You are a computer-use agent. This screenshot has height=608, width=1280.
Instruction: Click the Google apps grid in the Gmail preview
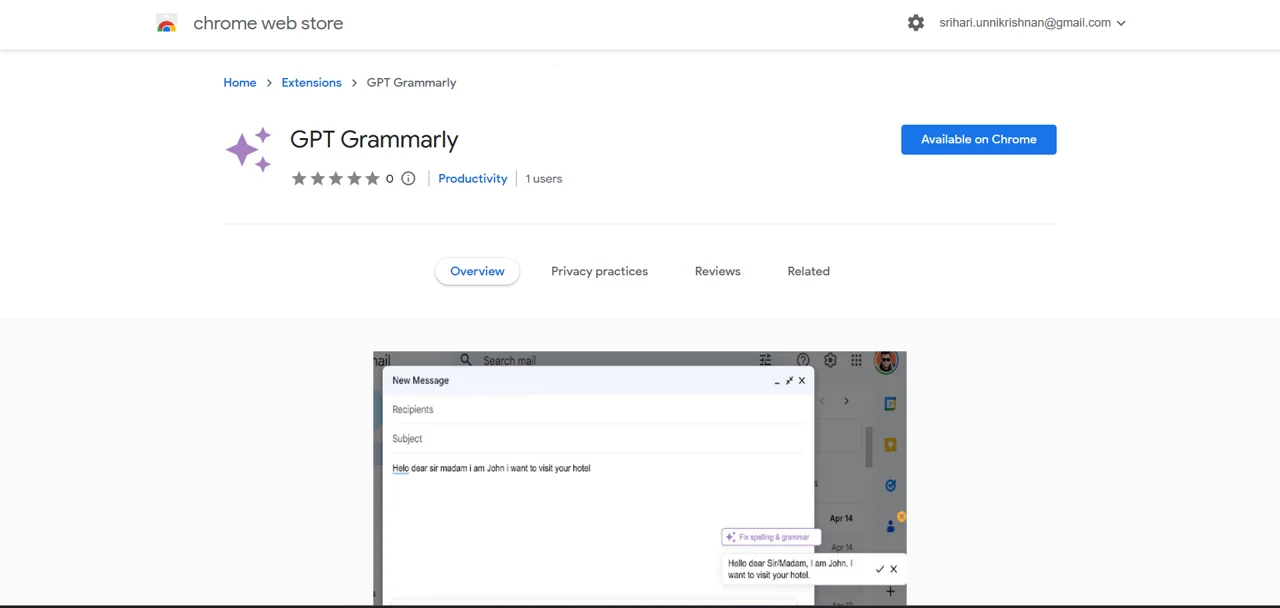pos(856,360)
